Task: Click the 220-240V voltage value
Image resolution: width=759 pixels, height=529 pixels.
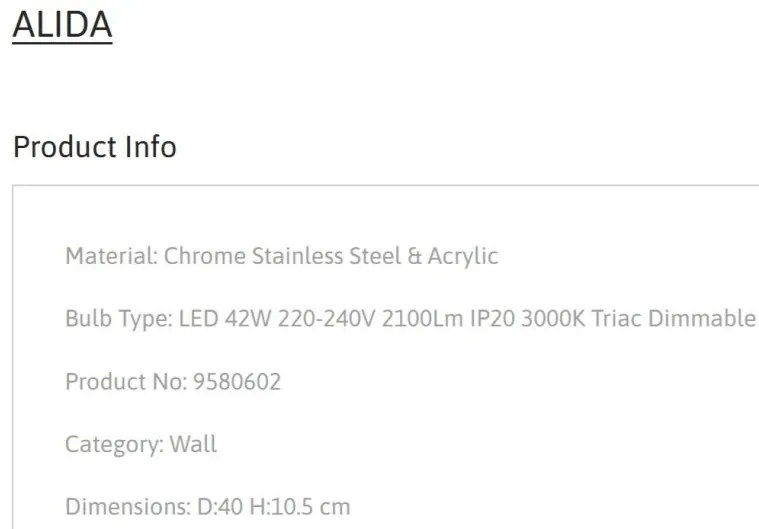Action: point(326,319)
